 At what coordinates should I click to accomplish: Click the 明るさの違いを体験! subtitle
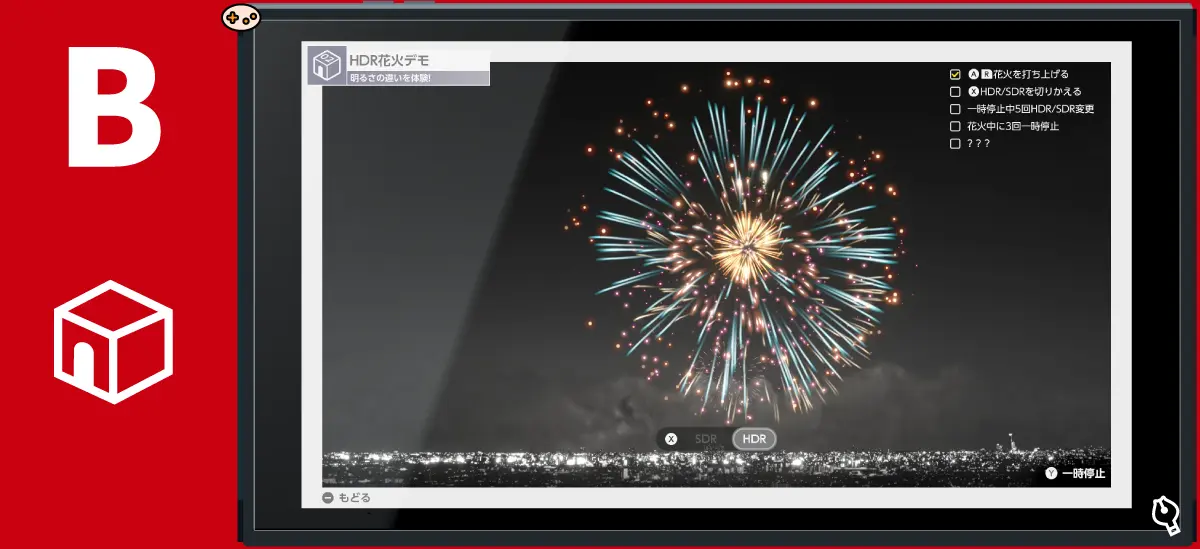tap(390, 78)
